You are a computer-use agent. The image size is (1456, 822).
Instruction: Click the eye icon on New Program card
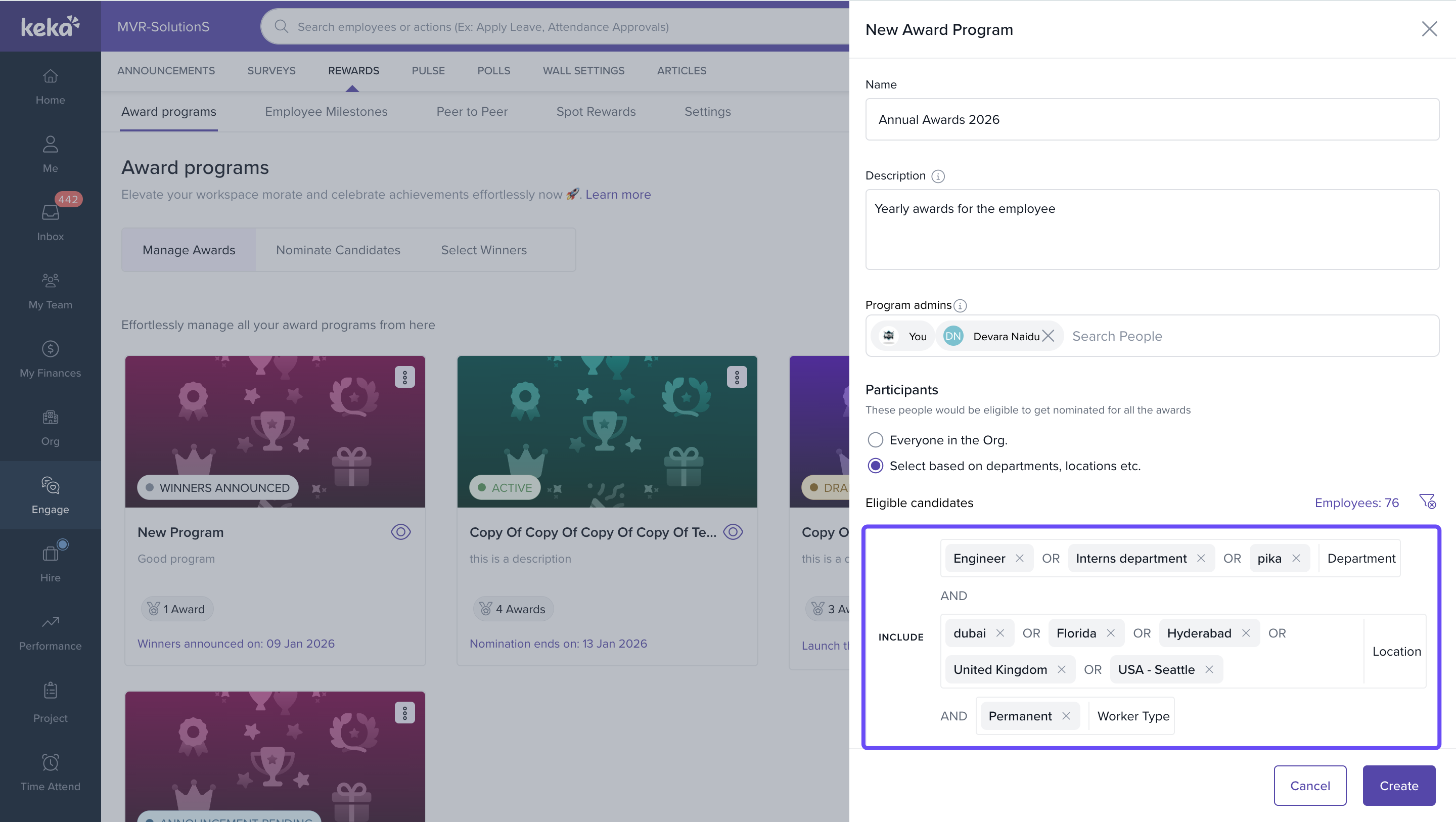[x=401, y=532]
